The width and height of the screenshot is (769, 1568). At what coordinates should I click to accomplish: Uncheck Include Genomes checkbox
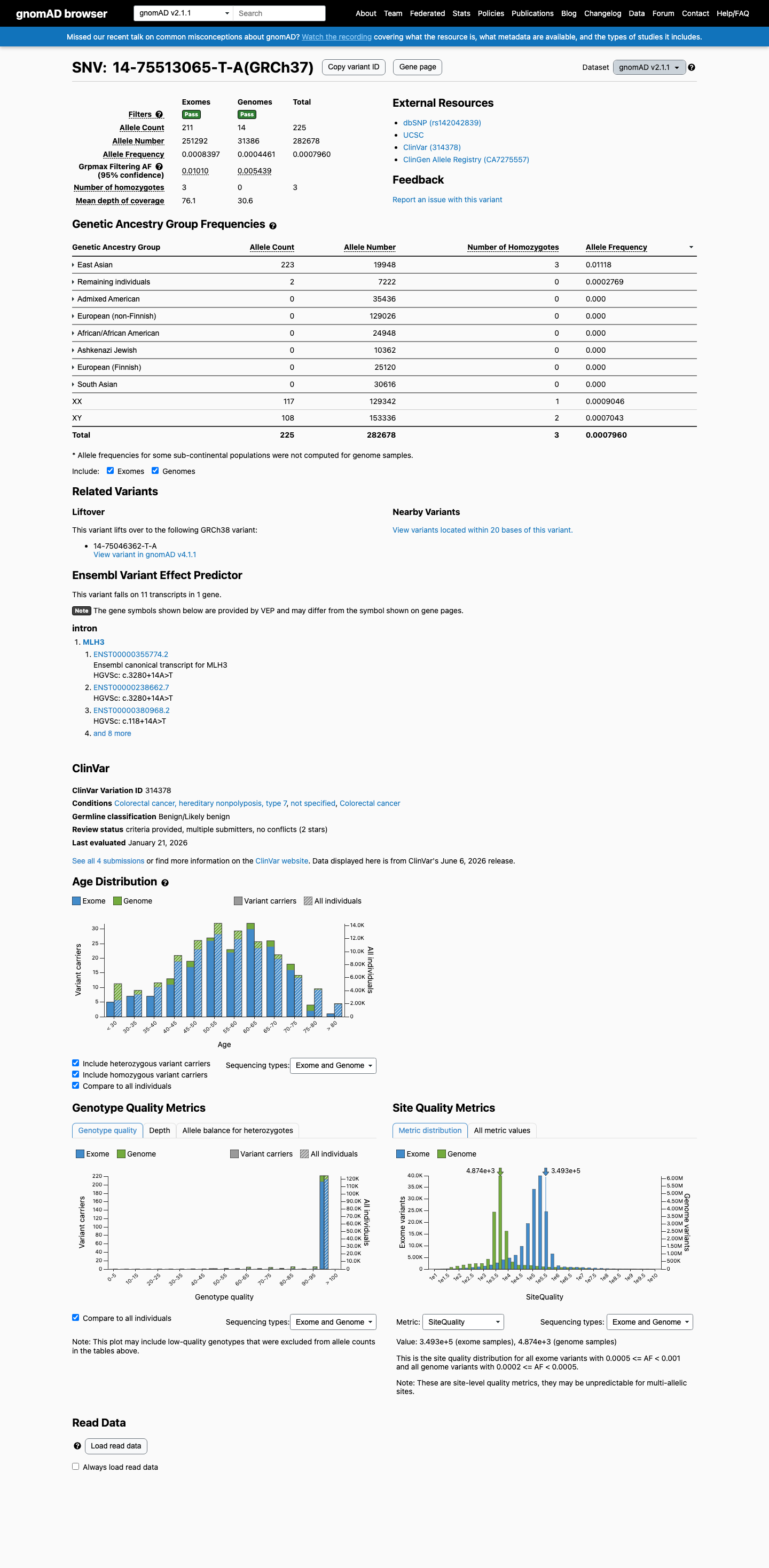point(155,471)
